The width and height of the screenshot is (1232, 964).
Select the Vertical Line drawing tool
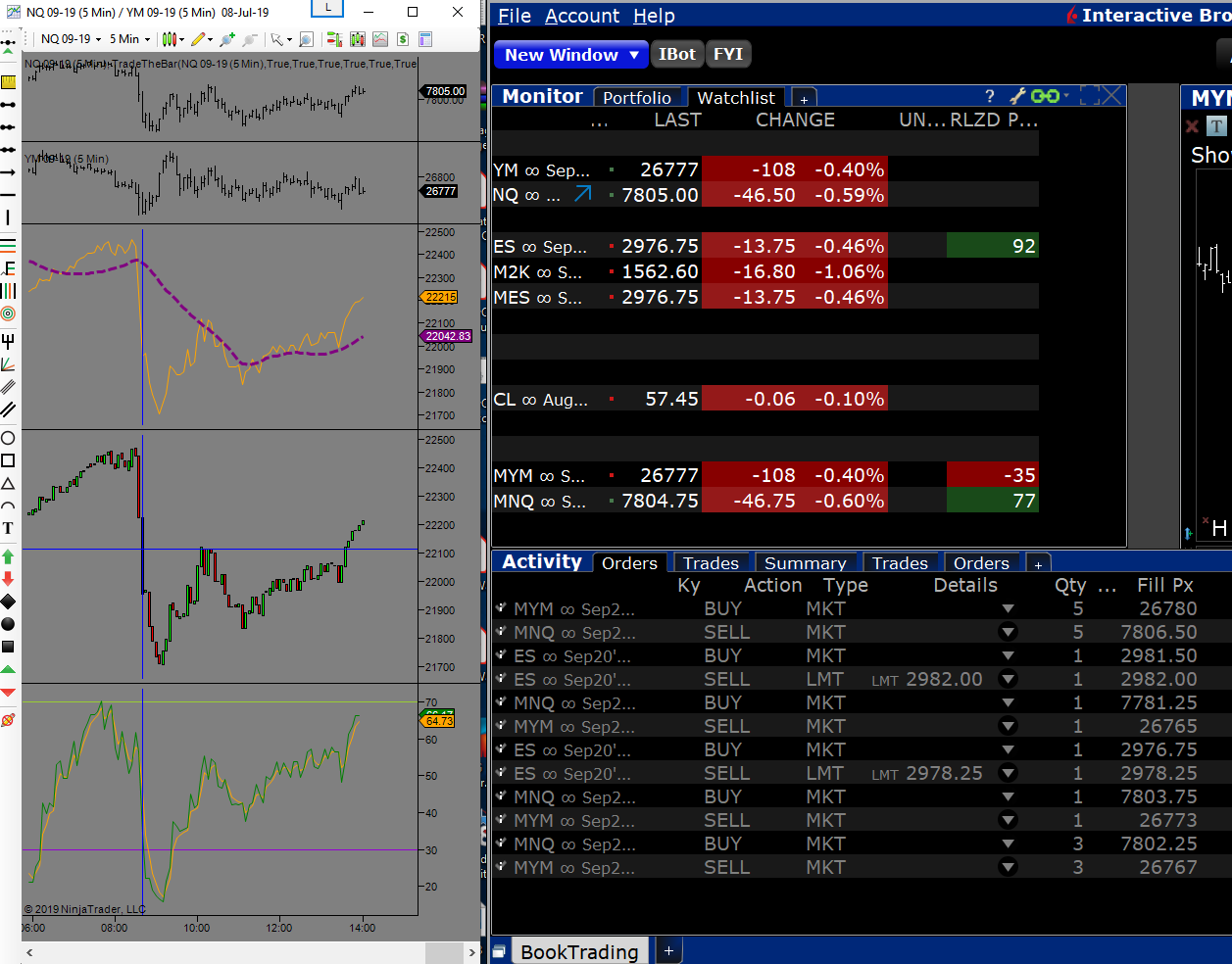(x=8, y=217)
